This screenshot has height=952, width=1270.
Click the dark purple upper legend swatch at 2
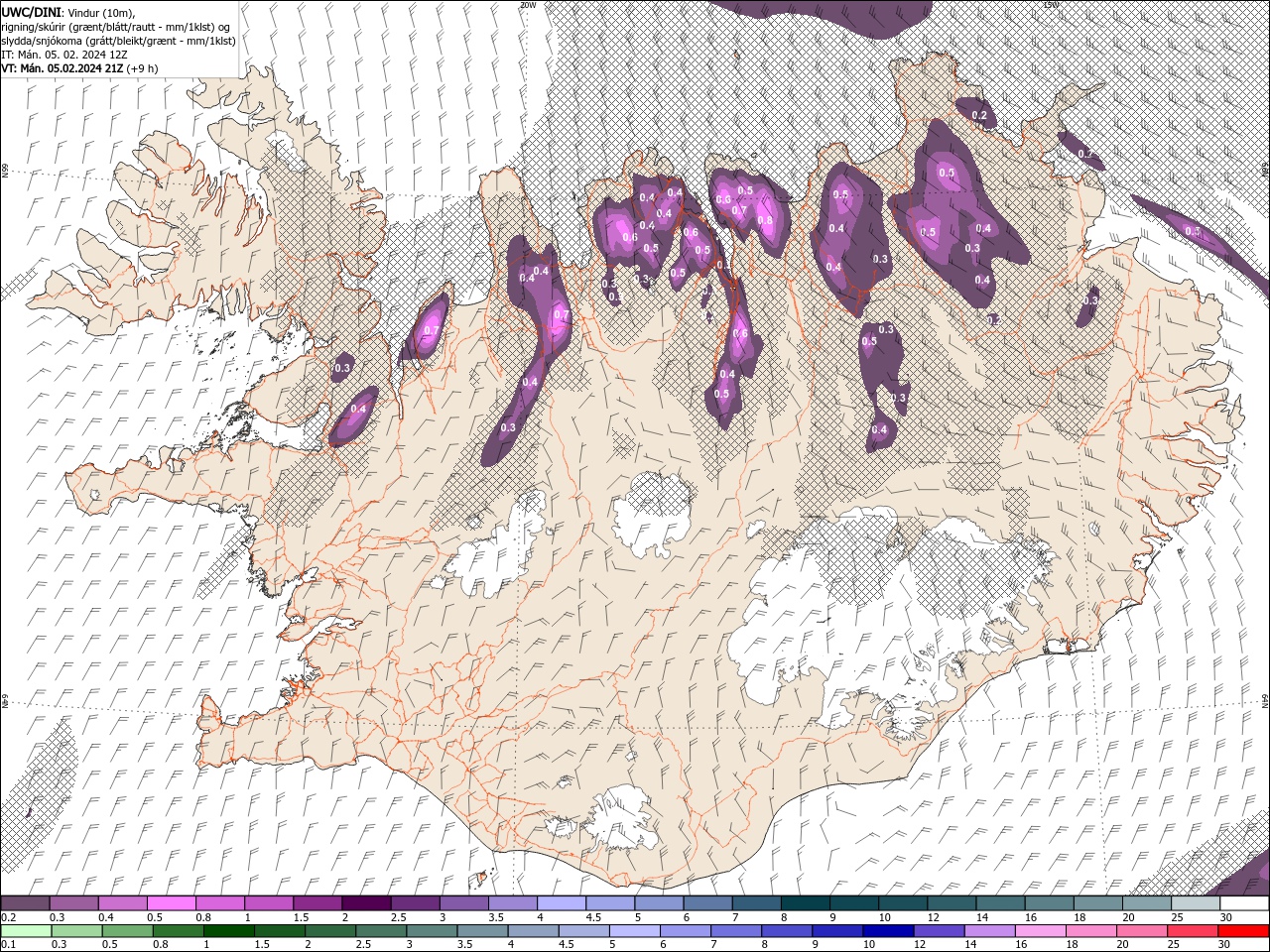click(x=366, y=903)
